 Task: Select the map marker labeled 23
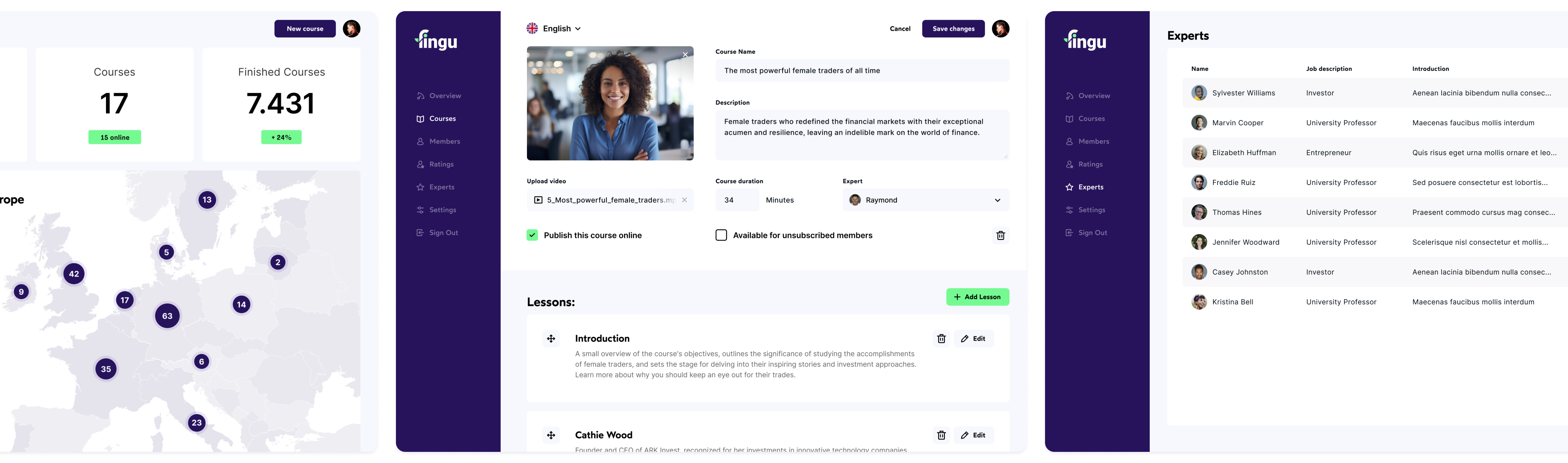(197, 422)
